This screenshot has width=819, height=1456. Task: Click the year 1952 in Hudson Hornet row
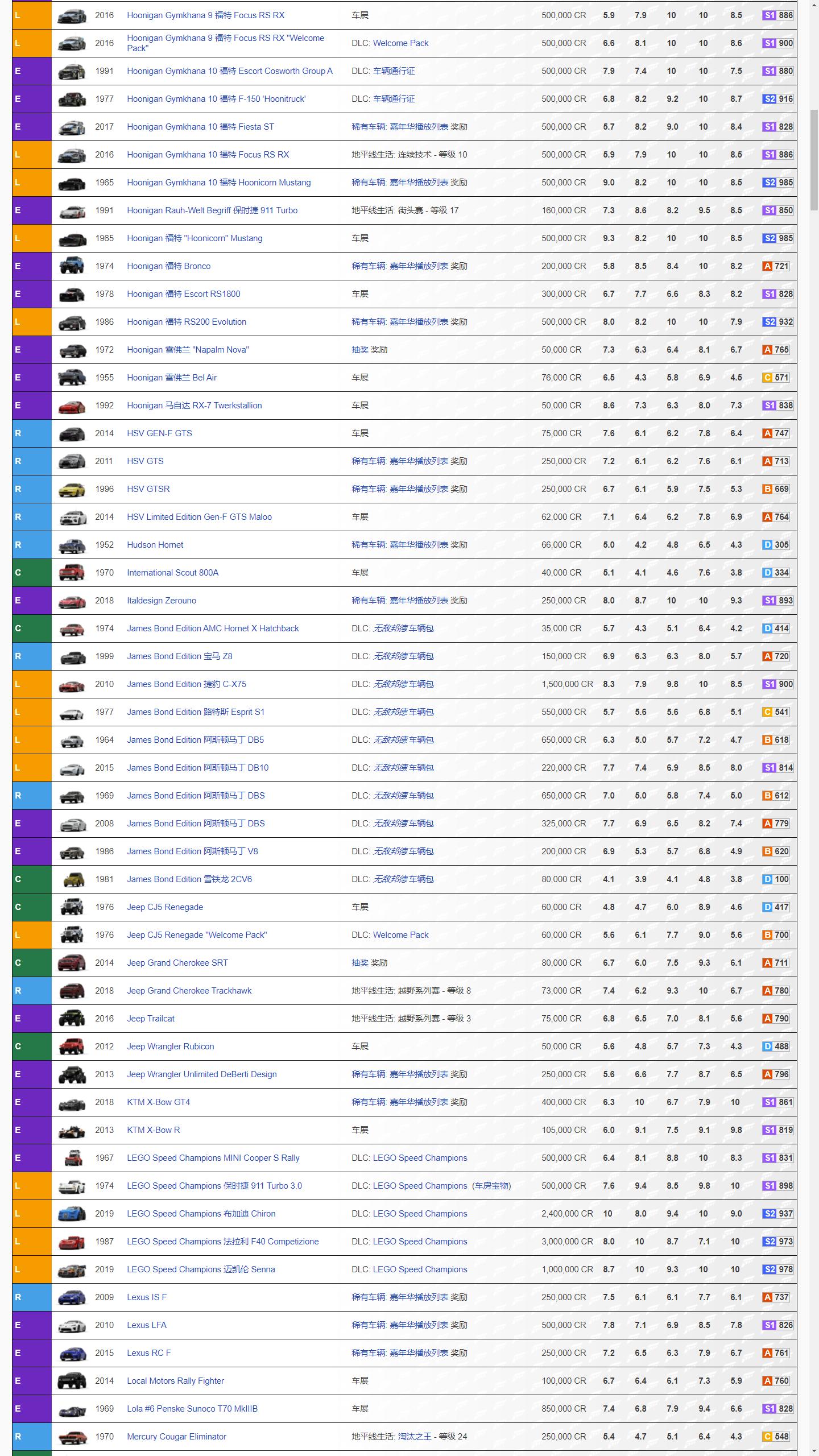(104, 545)
